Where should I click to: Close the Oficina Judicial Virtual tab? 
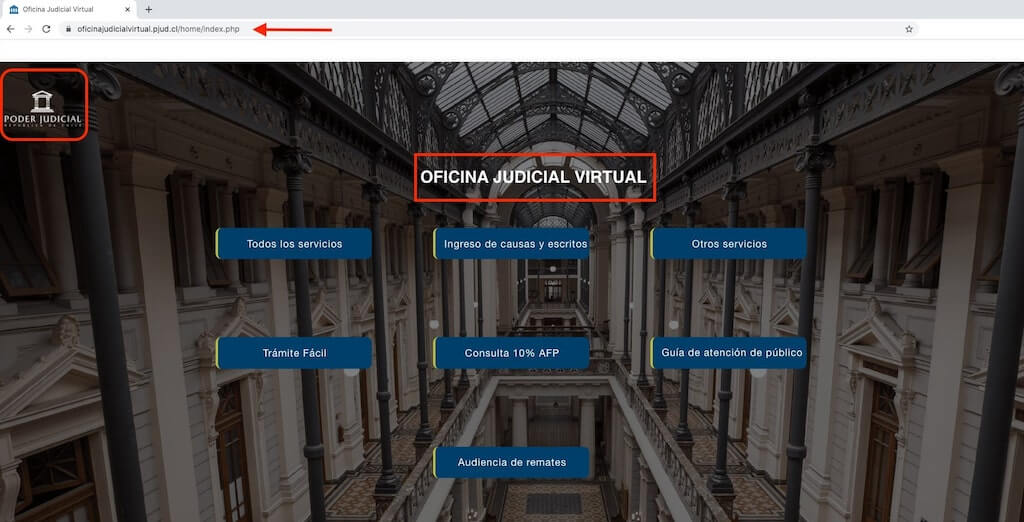[x=127, y=10]
